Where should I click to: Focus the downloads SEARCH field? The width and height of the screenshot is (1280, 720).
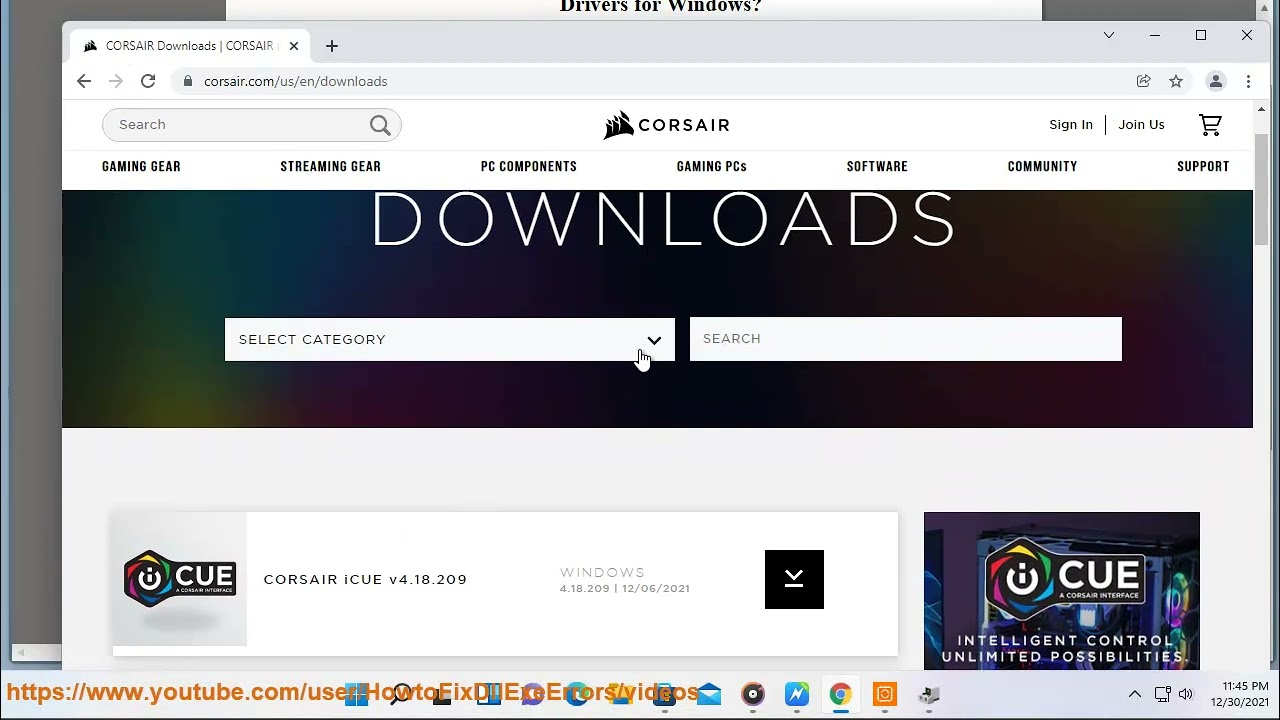(x=906, y=339)
